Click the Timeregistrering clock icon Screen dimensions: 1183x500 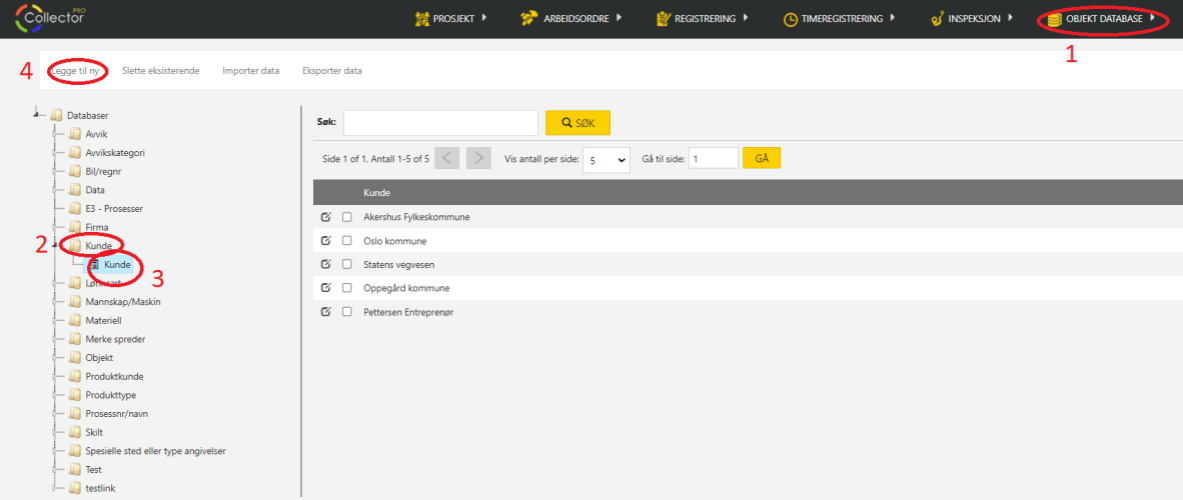pyautogui.click(x=790, y=20)
